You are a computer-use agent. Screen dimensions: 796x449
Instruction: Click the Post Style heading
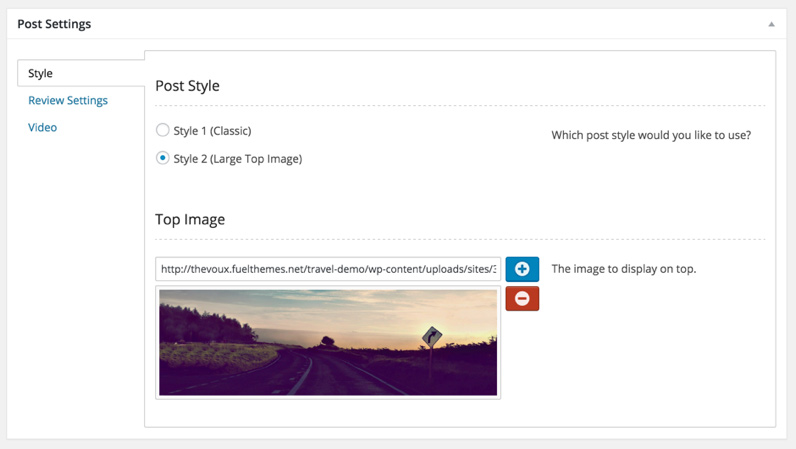pos(187,86)
